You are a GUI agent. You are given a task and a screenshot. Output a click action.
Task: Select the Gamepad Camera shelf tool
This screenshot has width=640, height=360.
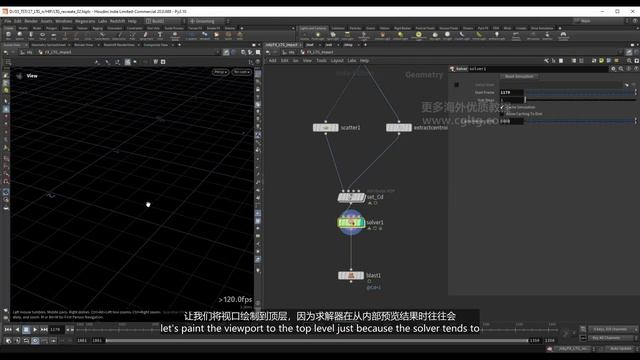[x=563, y=36]
